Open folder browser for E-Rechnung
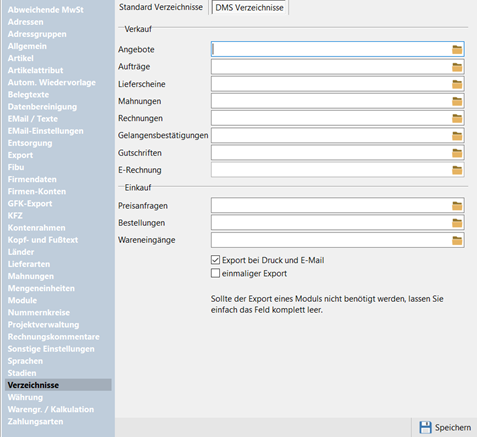Viewport: 477px width, 437px height. coord(457,170)
